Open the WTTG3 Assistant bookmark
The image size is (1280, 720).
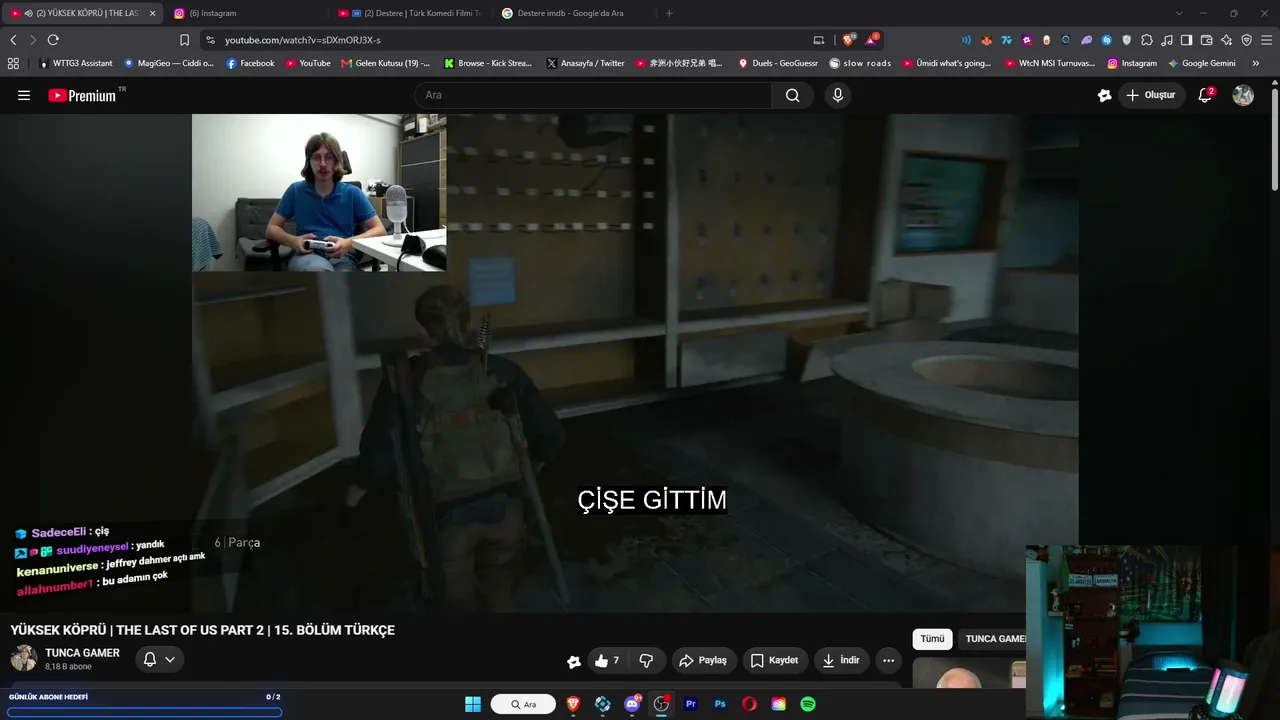(x=75, y=63)
